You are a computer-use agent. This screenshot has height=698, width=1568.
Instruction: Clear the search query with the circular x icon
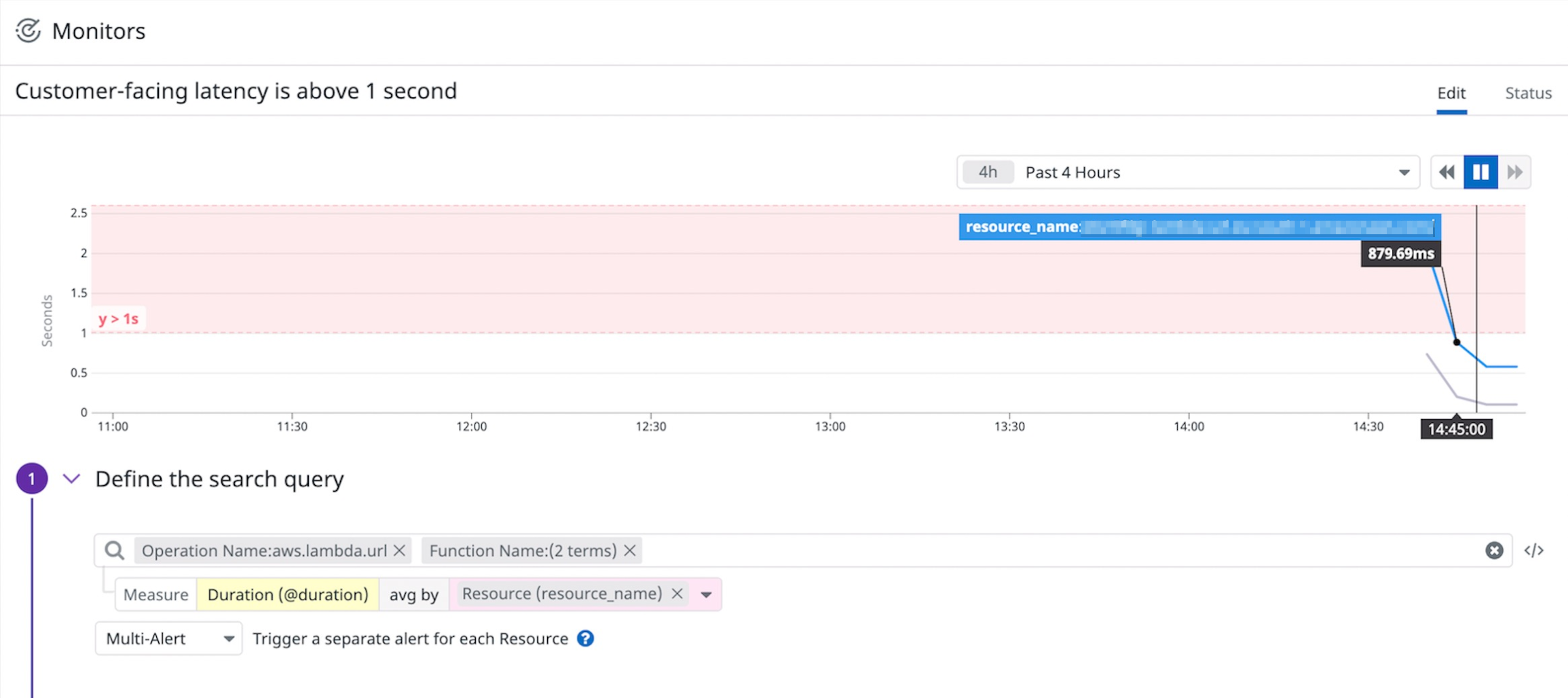pyautogui.click(x=1495, y=550)
